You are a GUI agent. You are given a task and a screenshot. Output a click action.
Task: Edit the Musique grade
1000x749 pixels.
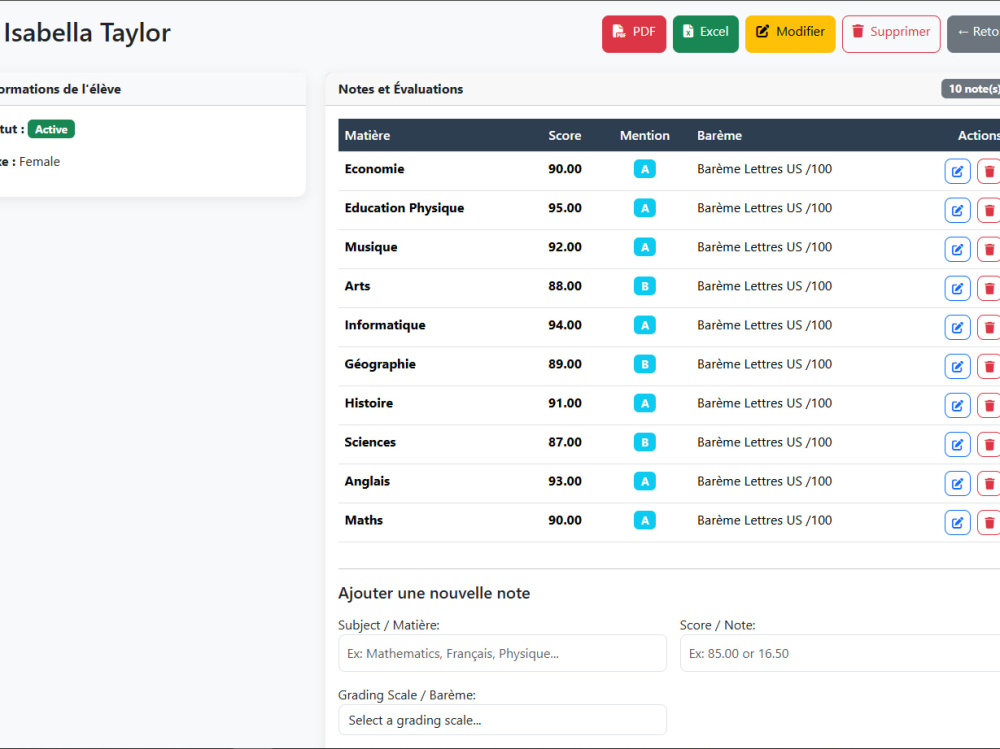[957, 249]
